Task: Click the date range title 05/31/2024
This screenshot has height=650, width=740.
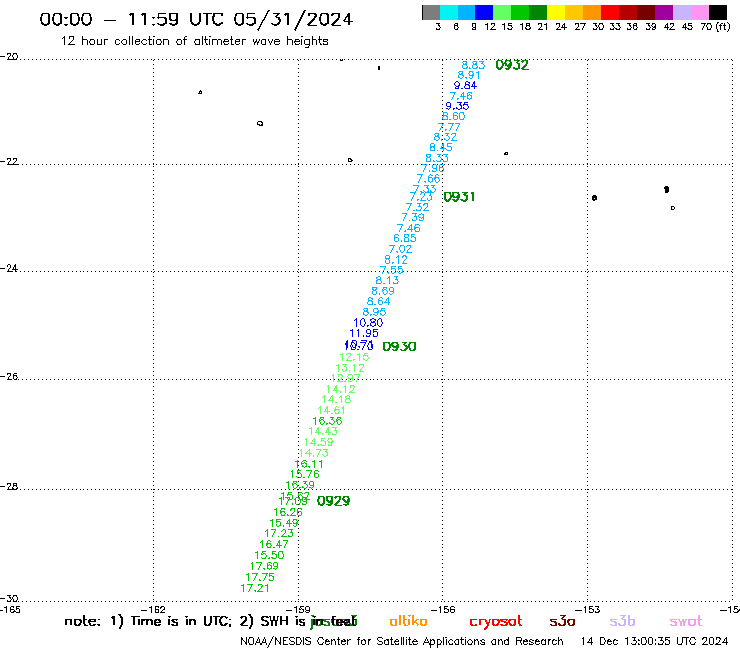Action: click(x=293, y=20)
